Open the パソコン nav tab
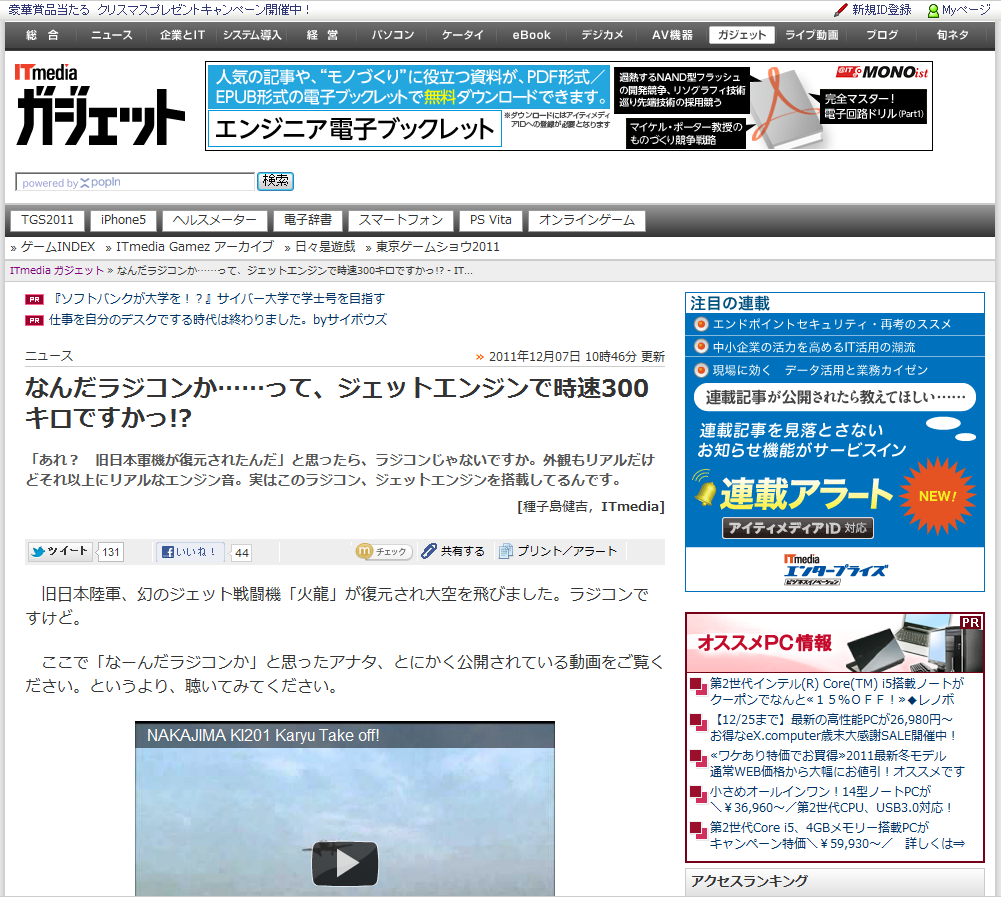This screenshot has height=897, width=1001. pyautogui.click(x=393, y=35)
